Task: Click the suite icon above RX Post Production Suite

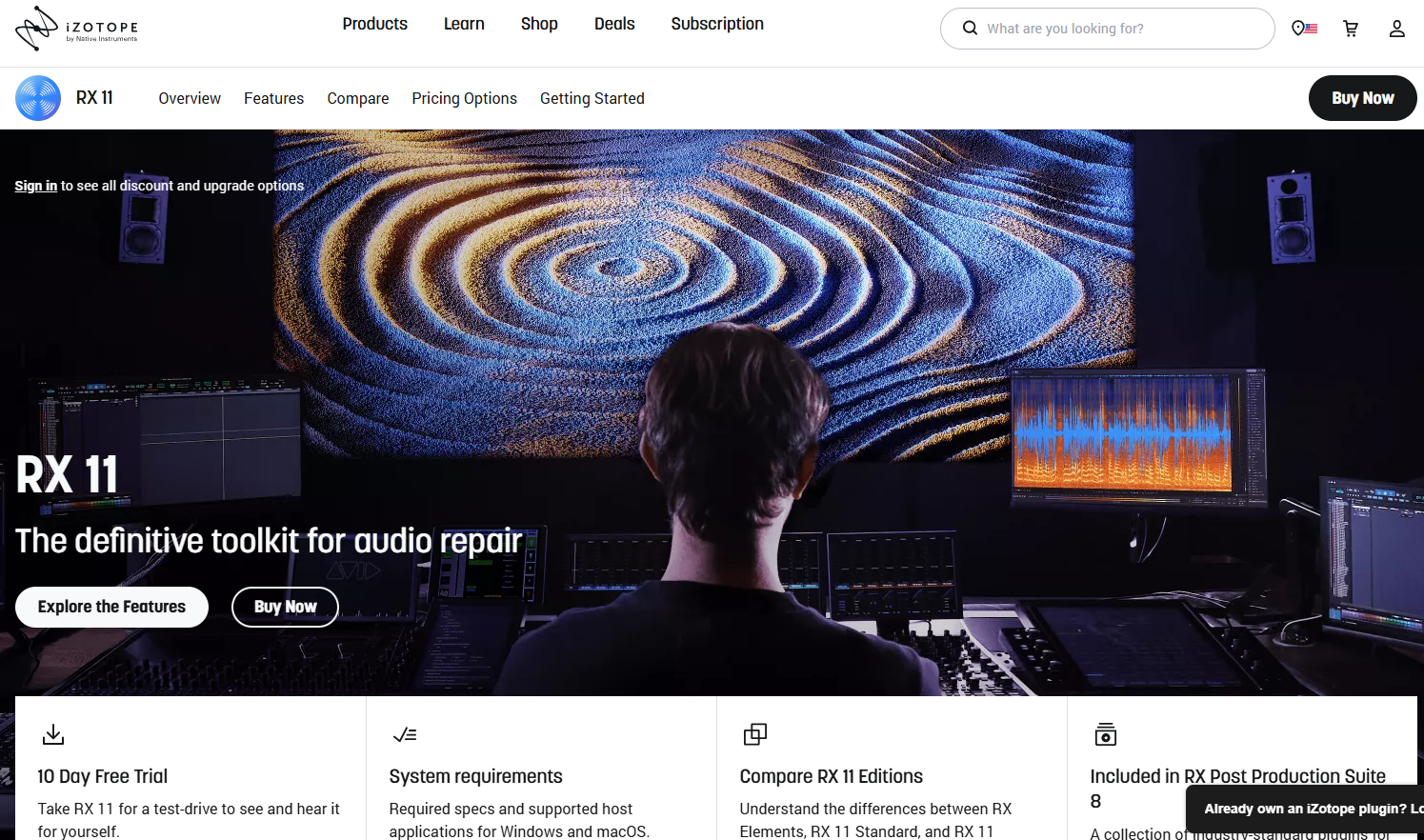Action: pyautogui.click(x=1106, y=734)
